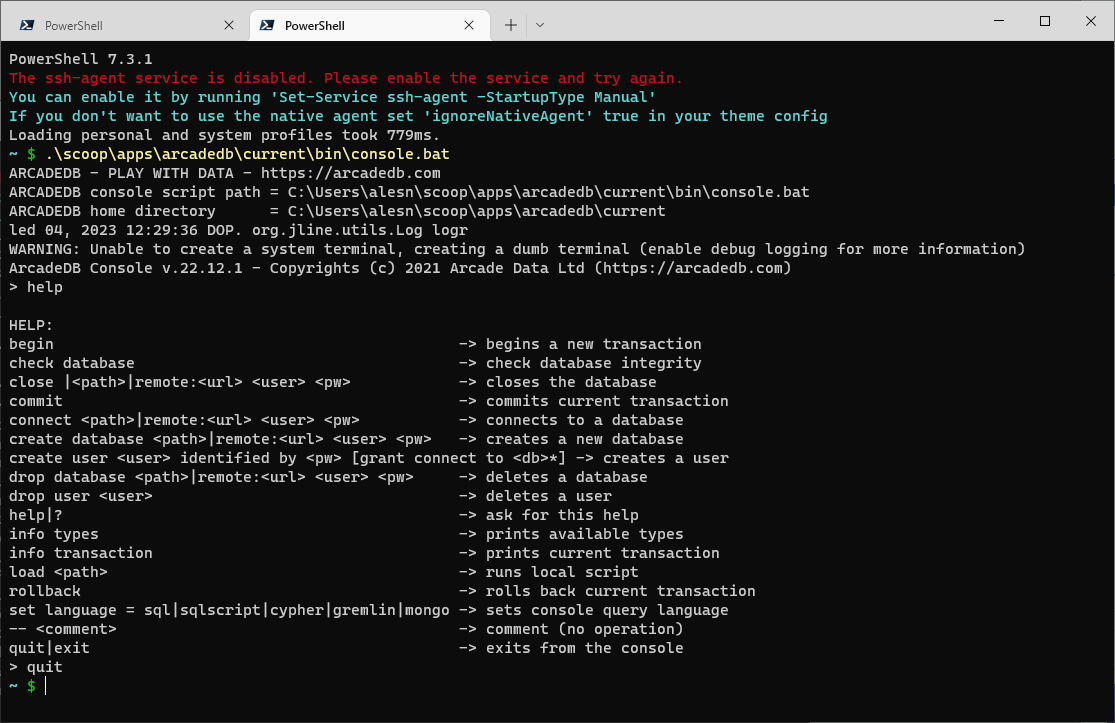Click the https://arcadedb.com URL in PLAY WITH DATA line
The image size is (1115, 723).
(351, 173)
